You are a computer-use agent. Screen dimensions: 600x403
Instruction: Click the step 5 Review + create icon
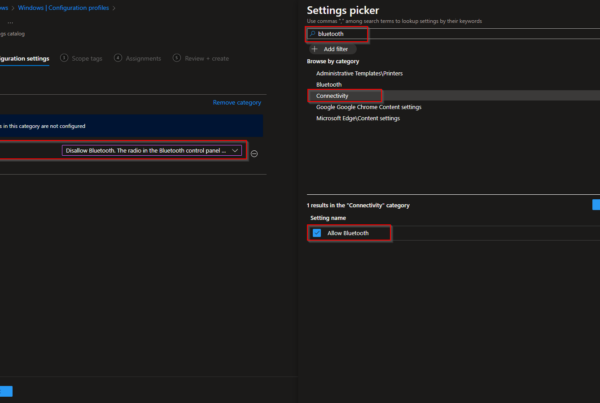click(x=177, y=58)
